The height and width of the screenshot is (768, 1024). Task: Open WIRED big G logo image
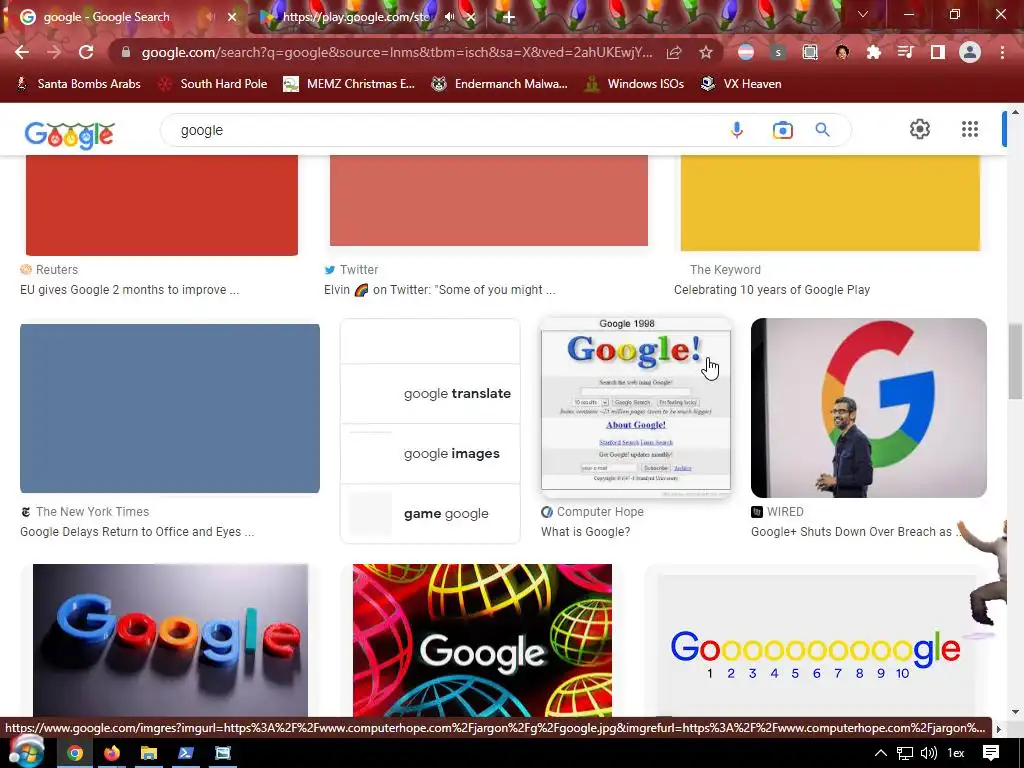point(869,408)
